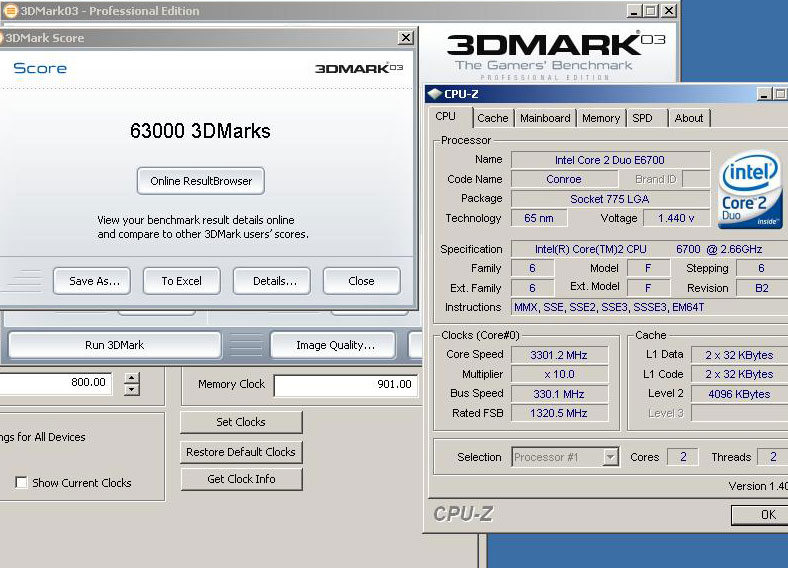Increase the 800.00 clock value with the up arrow
The image size is (788, 568).
point(132,378)
